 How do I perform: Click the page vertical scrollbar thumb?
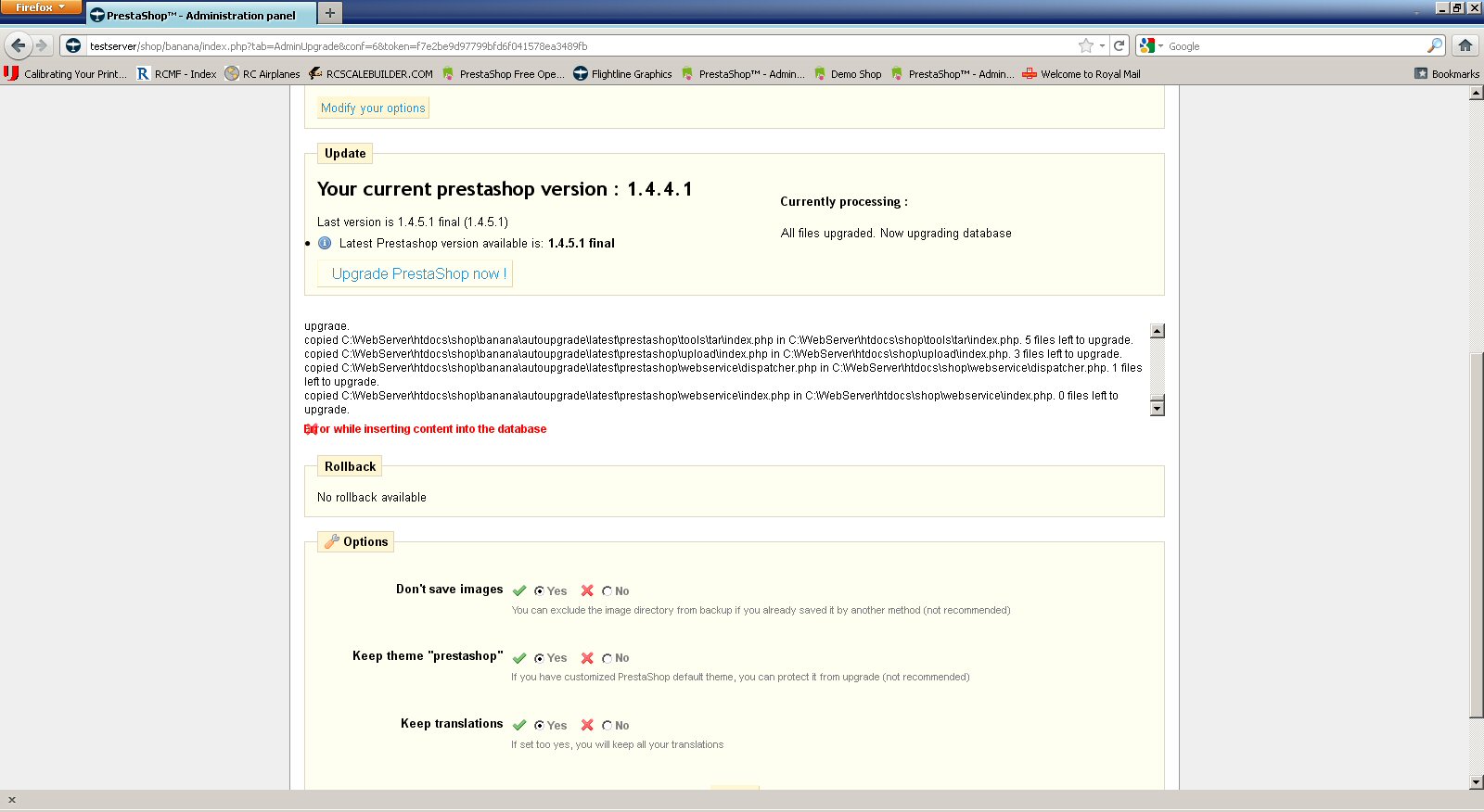click(1477, 535)
